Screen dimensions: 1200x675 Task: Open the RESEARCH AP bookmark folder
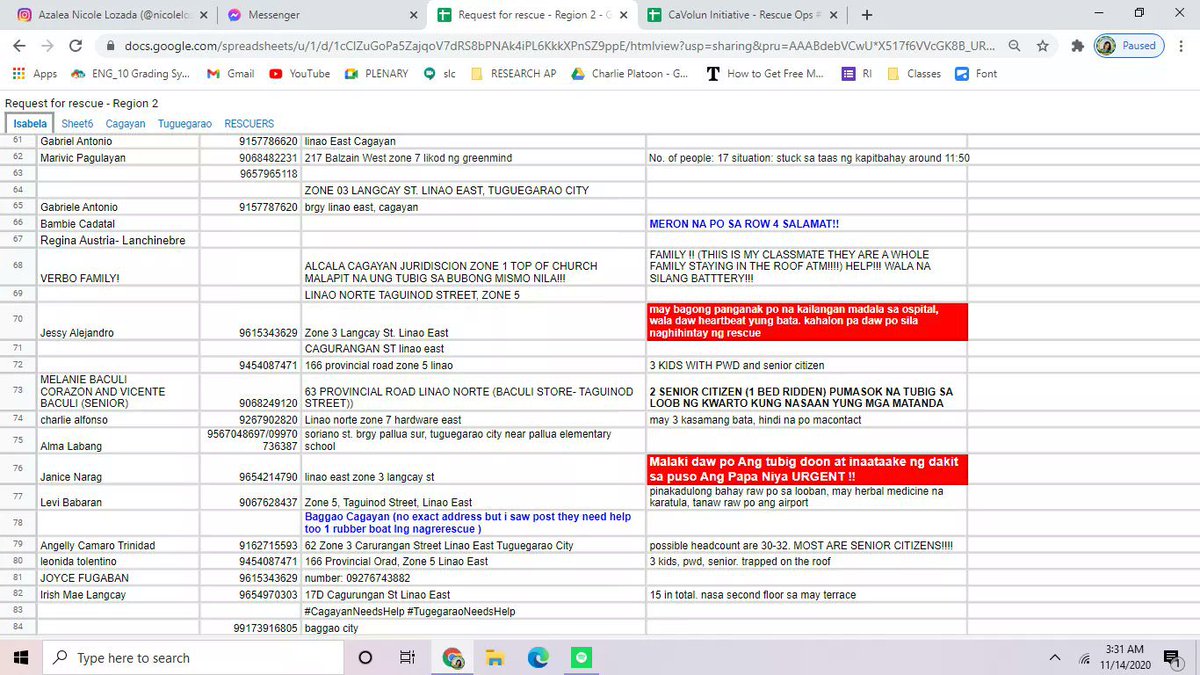click(x=513, y=73)
